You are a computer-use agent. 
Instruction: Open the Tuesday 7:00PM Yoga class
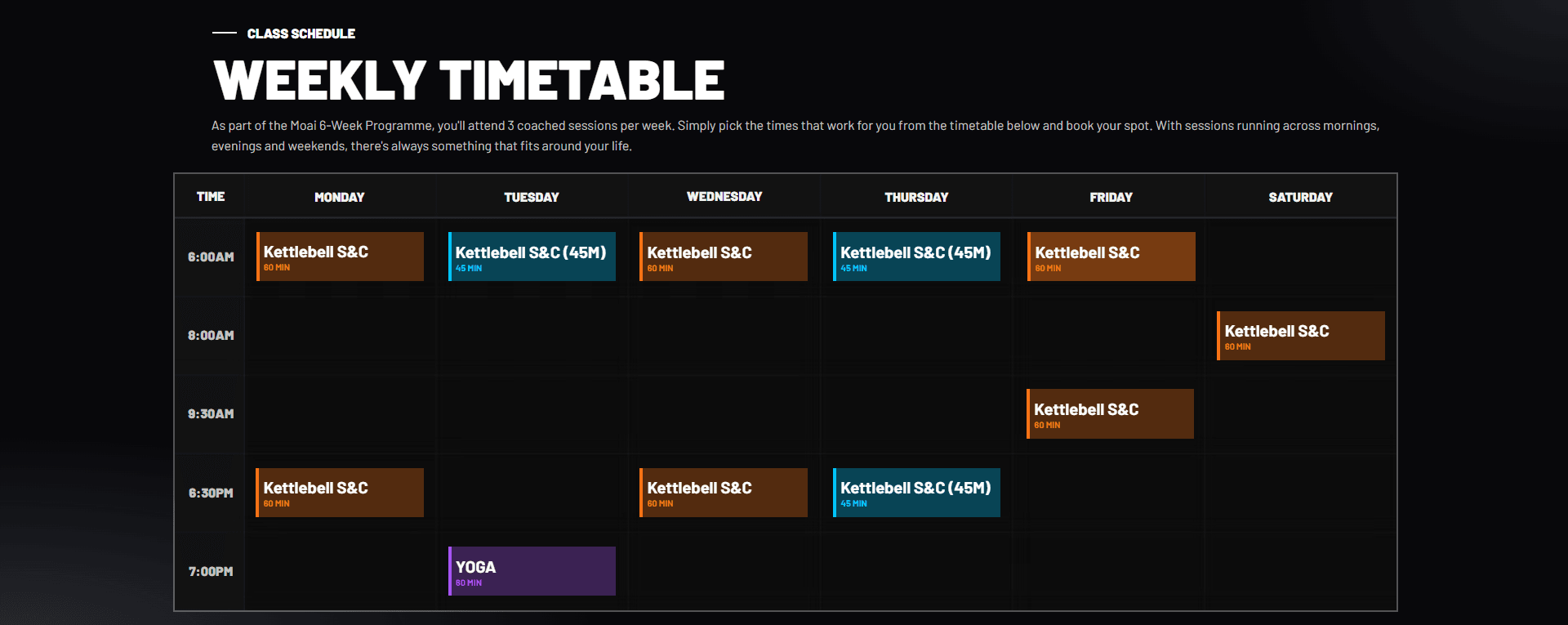pos(532,571)
